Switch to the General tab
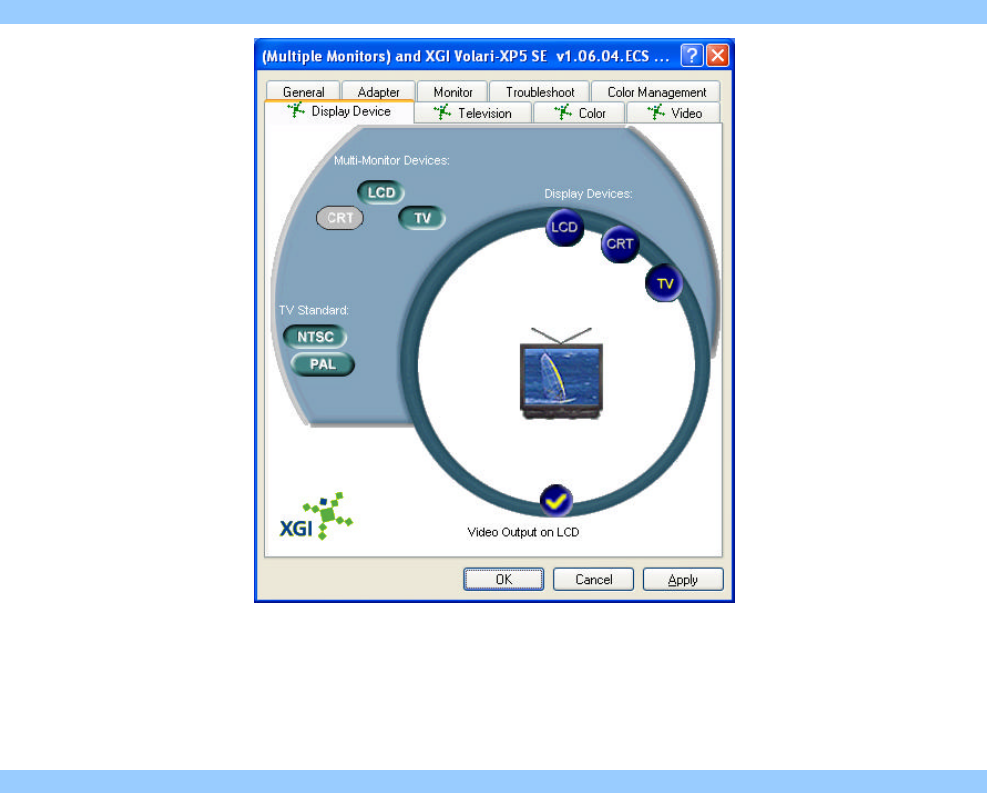Viewport: 987px width, 793px height. click(303, 92)
